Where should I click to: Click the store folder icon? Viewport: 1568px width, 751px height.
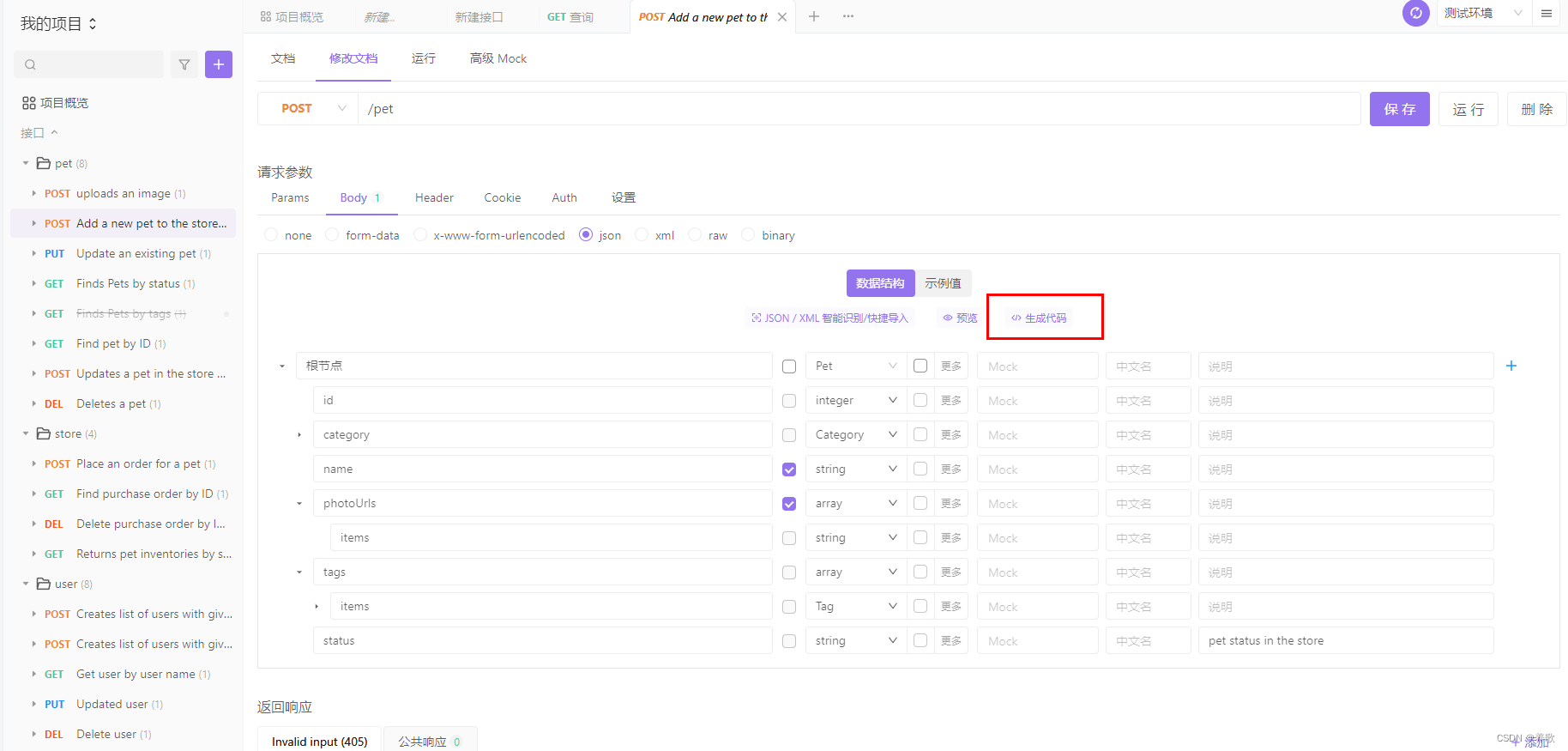coord(44,433)
